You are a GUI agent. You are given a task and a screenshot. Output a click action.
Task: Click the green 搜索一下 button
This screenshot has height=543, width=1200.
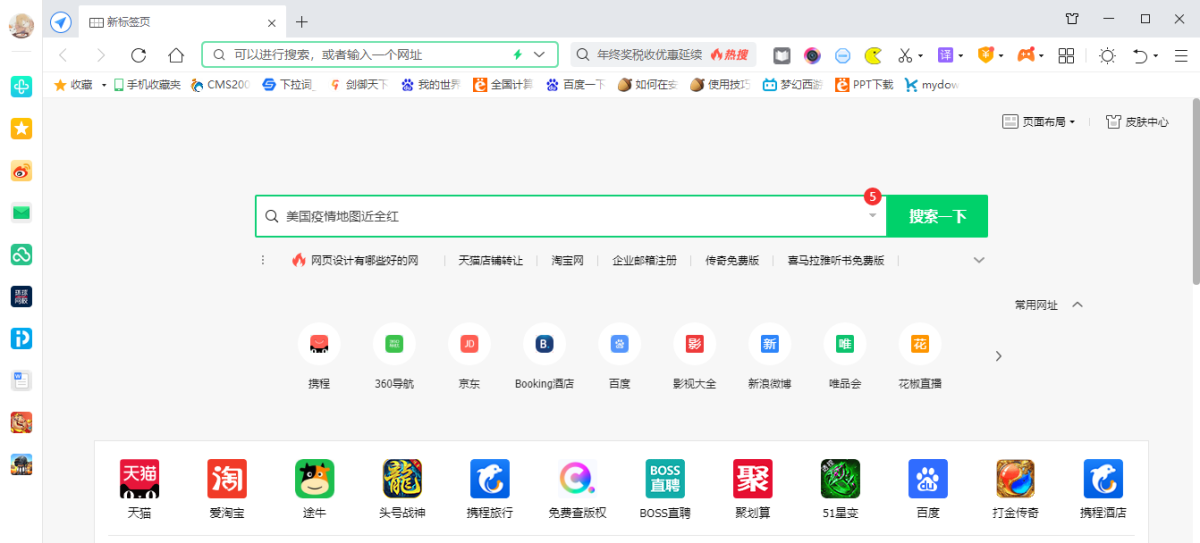(x=937, y=216)
